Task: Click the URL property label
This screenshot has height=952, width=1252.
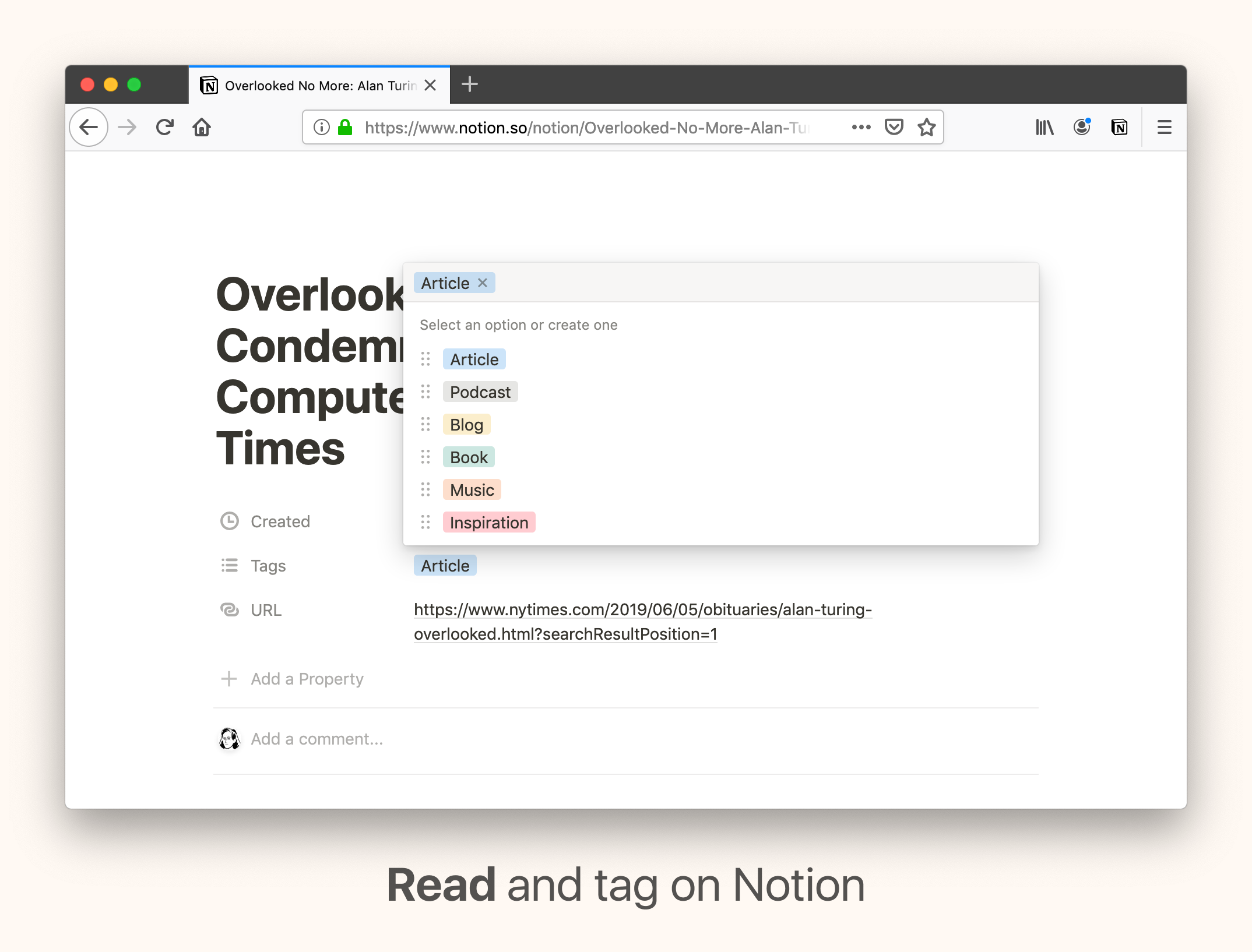Action: point(266,609)
